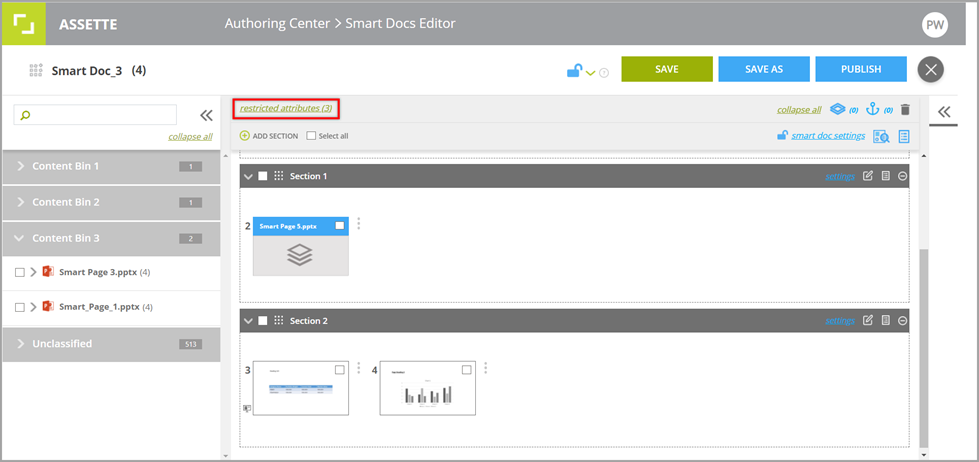Click the PowerPoint icon of Smart Page 3.pptx
The height and width of the screenshot is (462, 979).
coord(47,272)
